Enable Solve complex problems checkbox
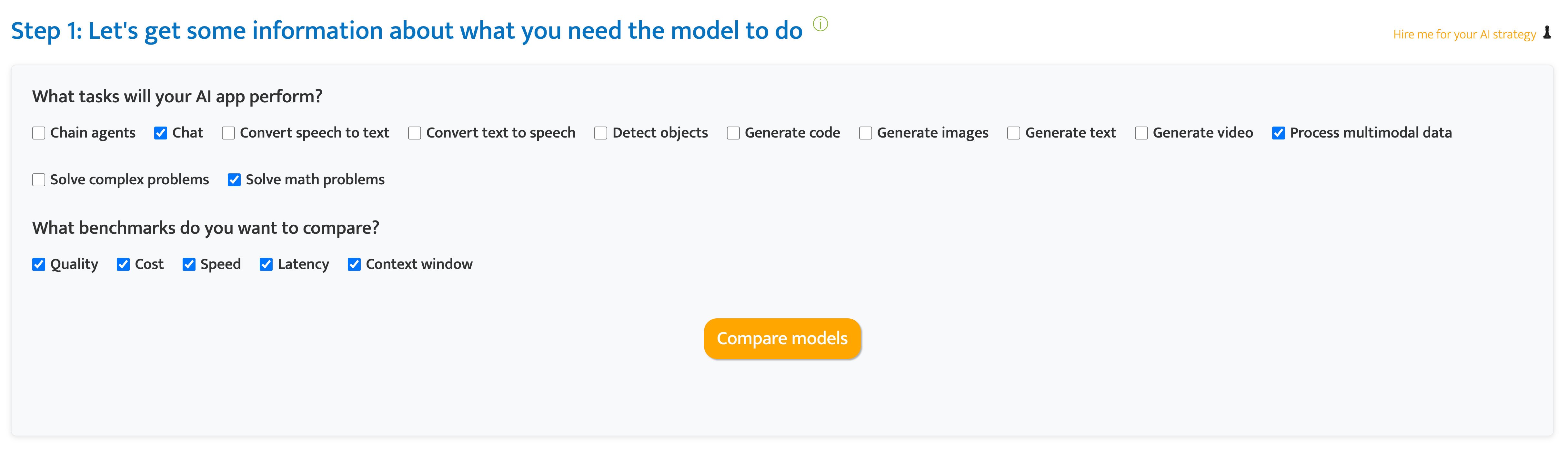 [x=39, y=180]
